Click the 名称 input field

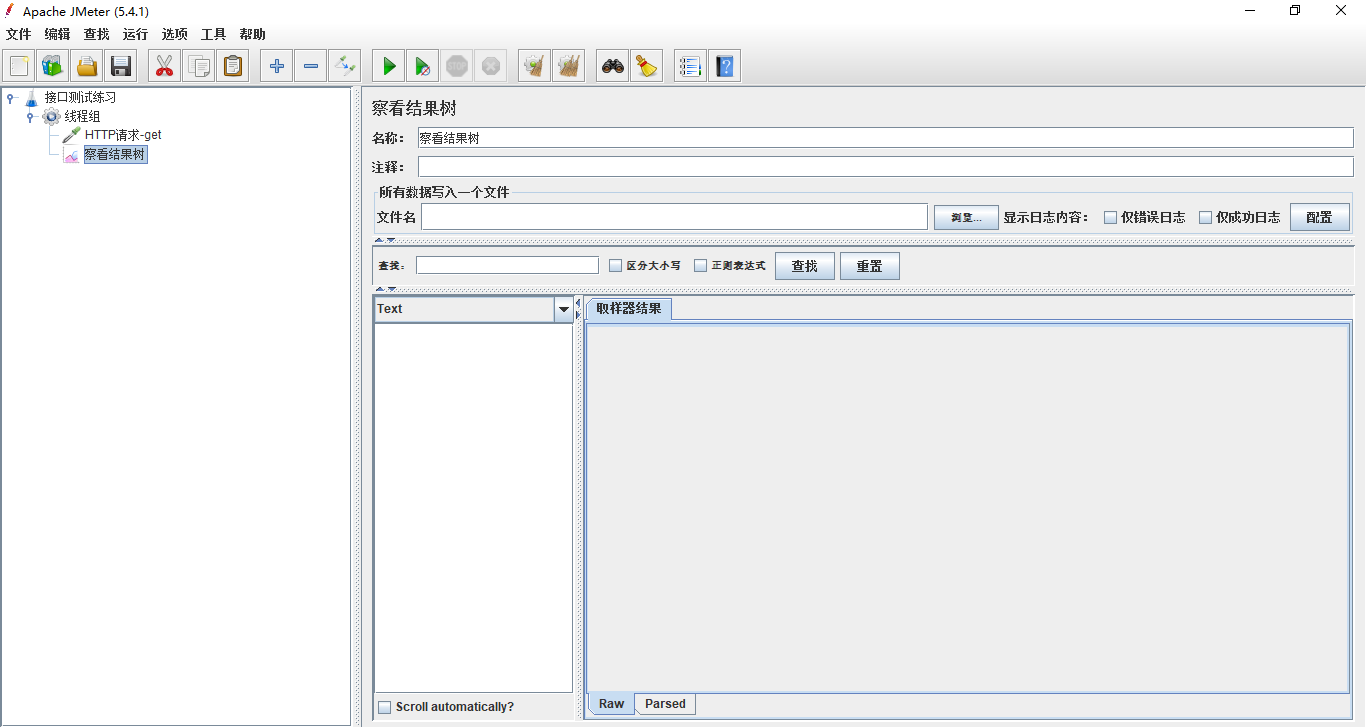tap(886, 138)
